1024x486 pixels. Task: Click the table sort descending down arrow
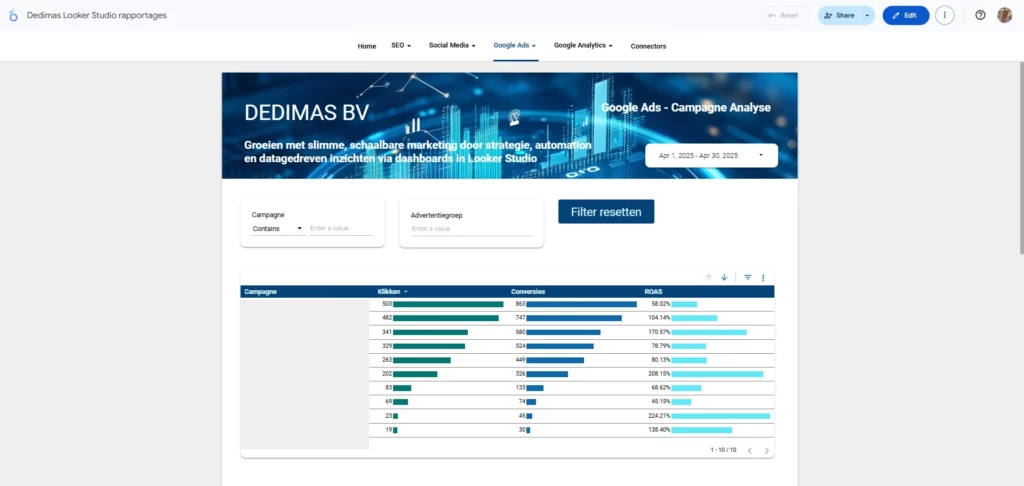click(x=724, y=278)
